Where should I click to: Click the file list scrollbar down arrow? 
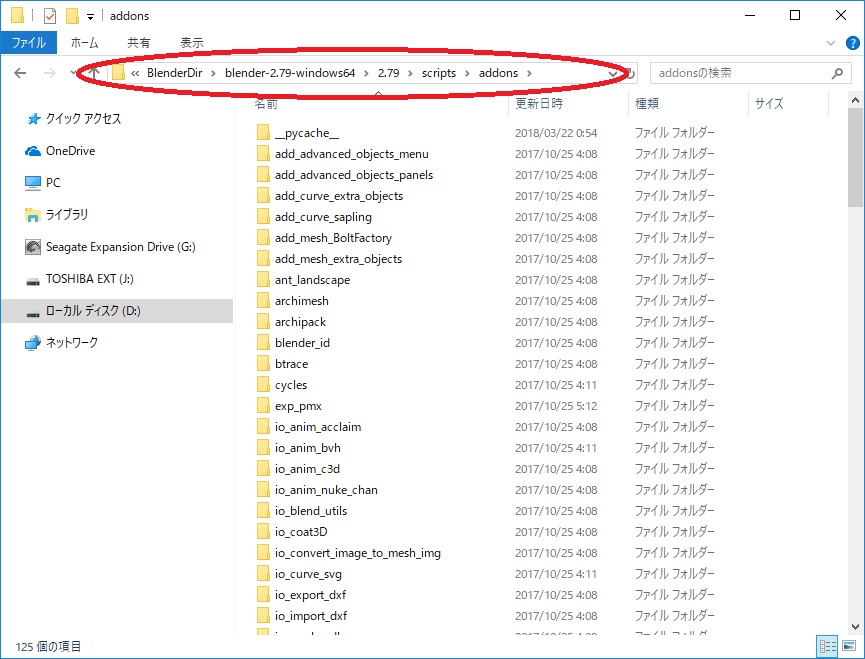pos(855,626)
